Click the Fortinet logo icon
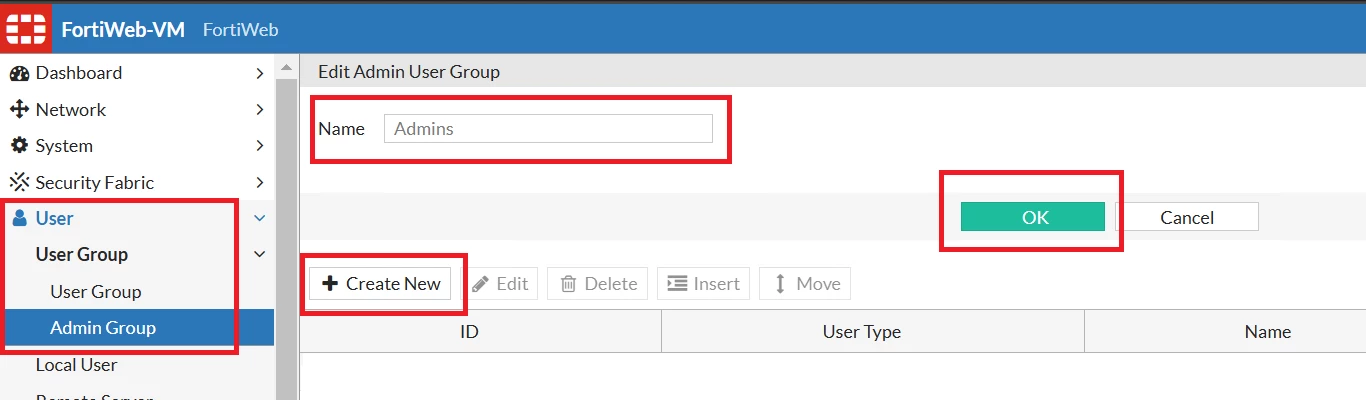This screenshot has width=1366, height=400. 25,29
